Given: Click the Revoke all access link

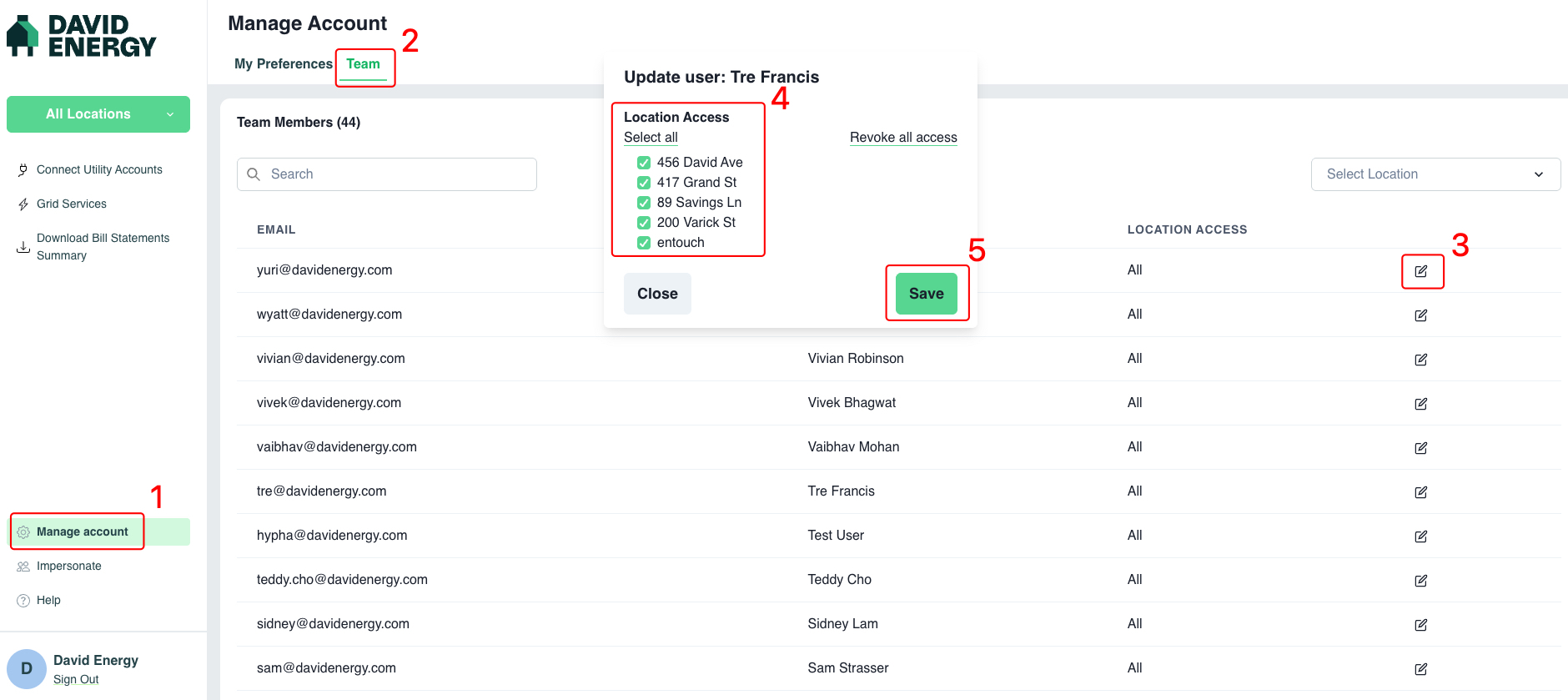Looking at the screenshot, I should pyautogui.click(x=903, y=138).
